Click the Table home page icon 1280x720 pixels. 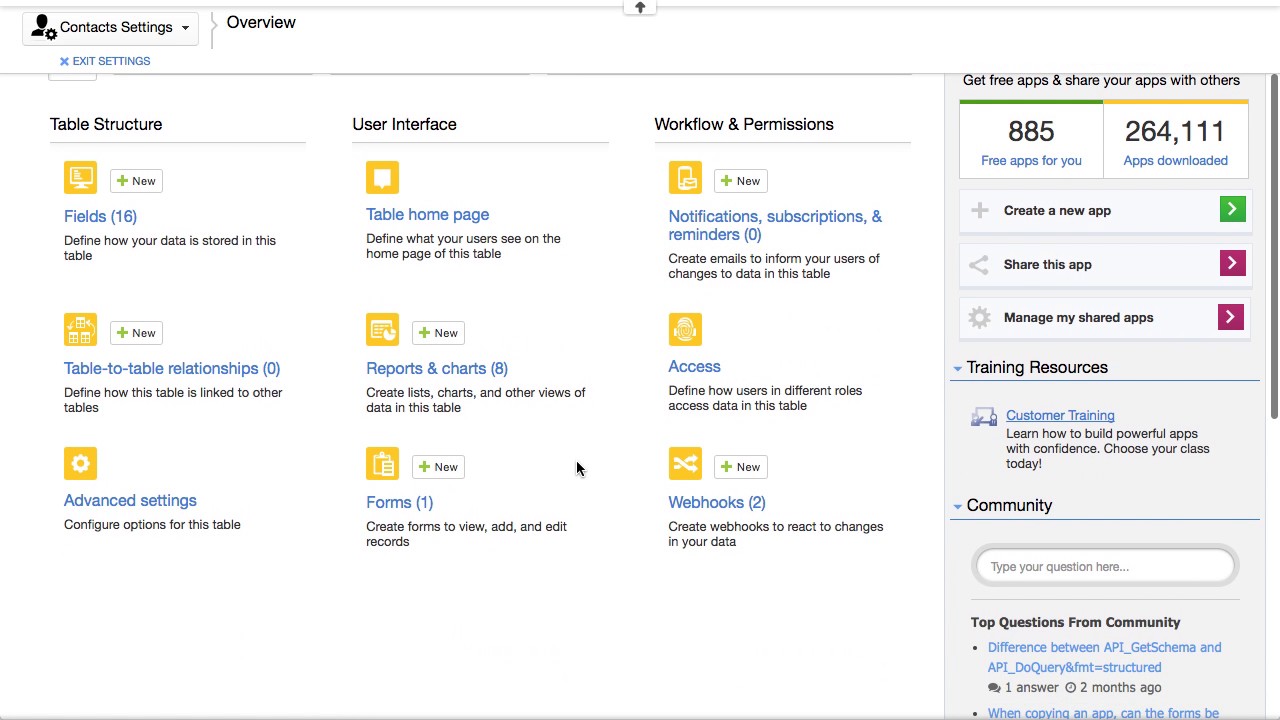point(382,178)
